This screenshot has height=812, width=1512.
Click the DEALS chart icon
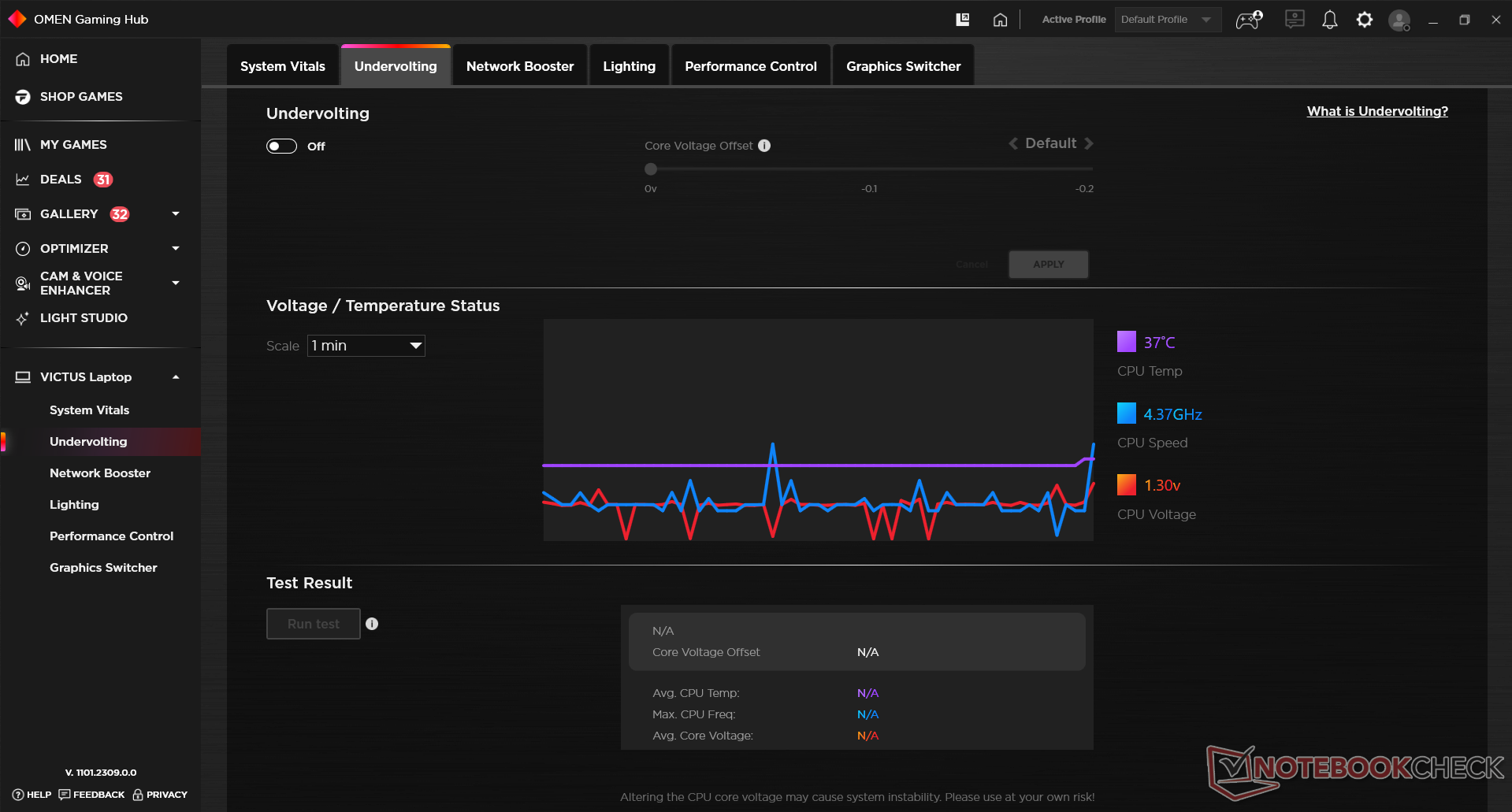[x=23, y=180]
